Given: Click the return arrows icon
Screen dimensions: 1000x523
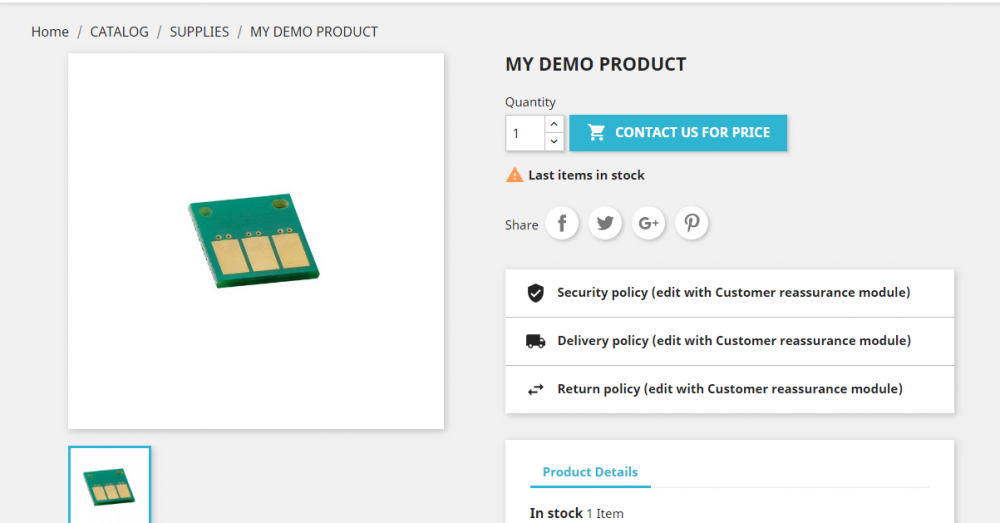Looking at the screenshot, I should tap(536, 389).
